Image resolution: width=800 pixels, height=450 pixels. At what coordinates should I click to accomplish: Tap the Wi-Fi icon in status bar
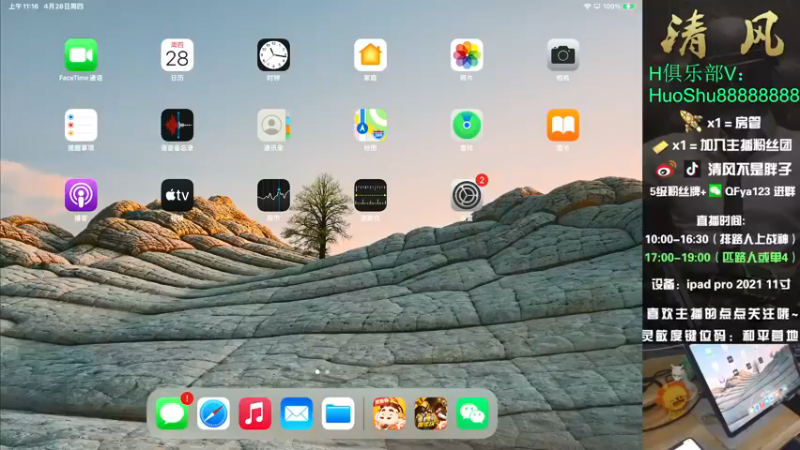[x=587, y=7]
